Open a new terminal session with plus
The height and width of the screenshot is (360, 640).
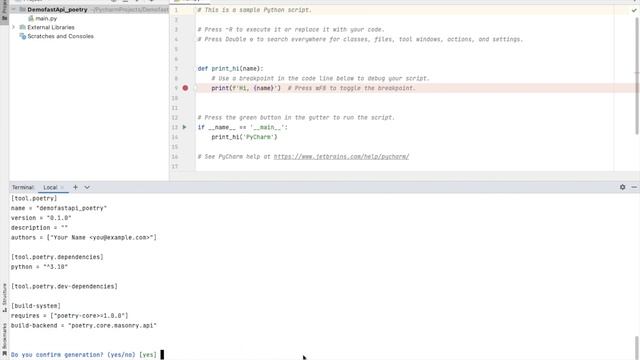click(x=75, y=187)
